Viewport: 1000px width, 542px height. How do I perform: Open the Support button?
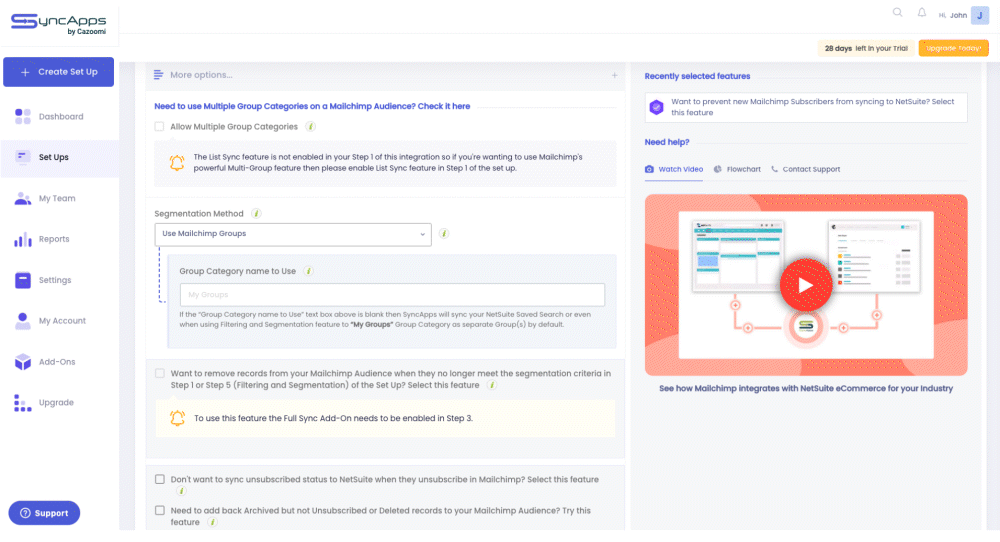(x=44, y=513)
